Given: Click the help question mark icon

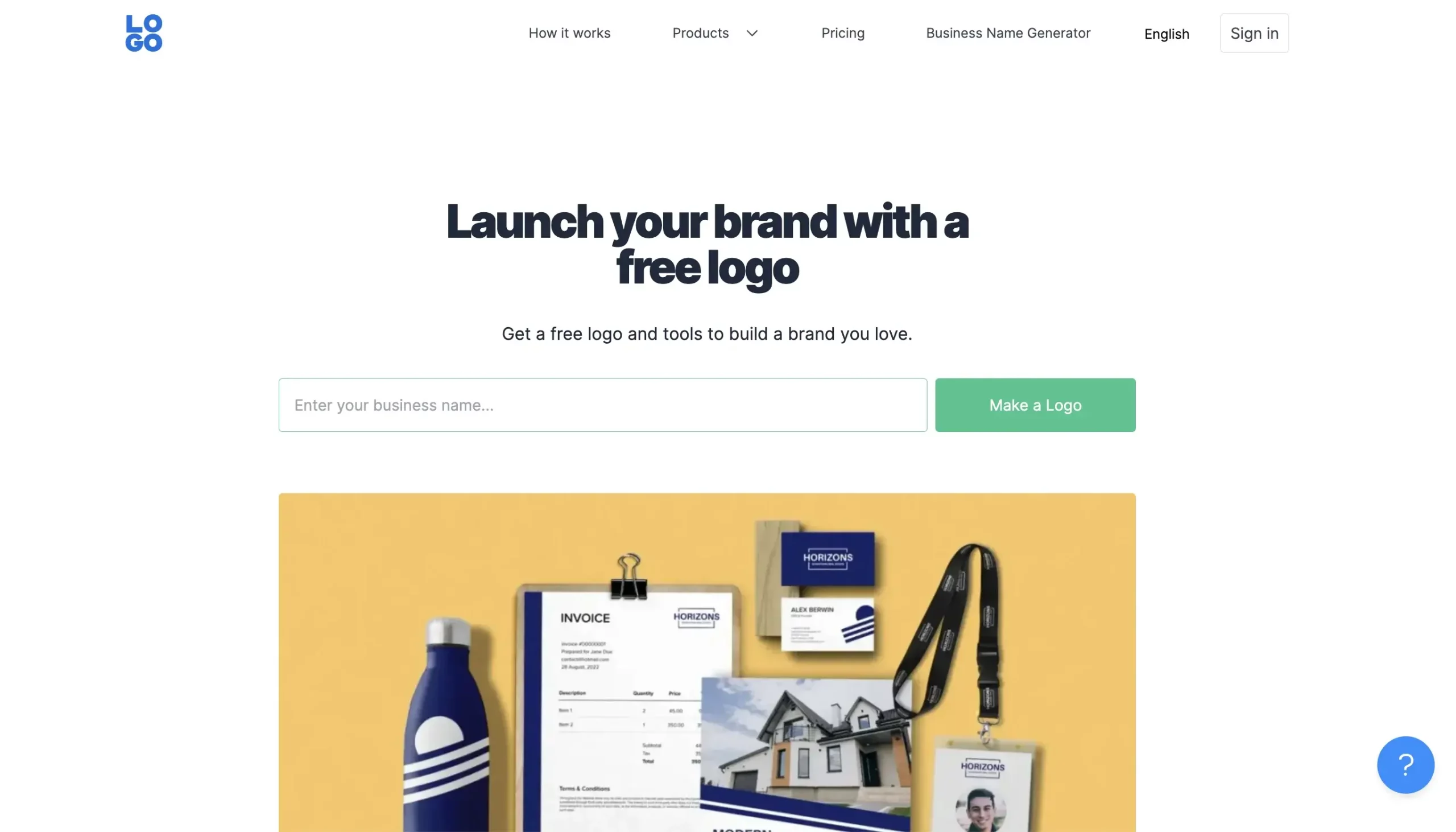Looking at the screenshot, I should coord(1405,764).
